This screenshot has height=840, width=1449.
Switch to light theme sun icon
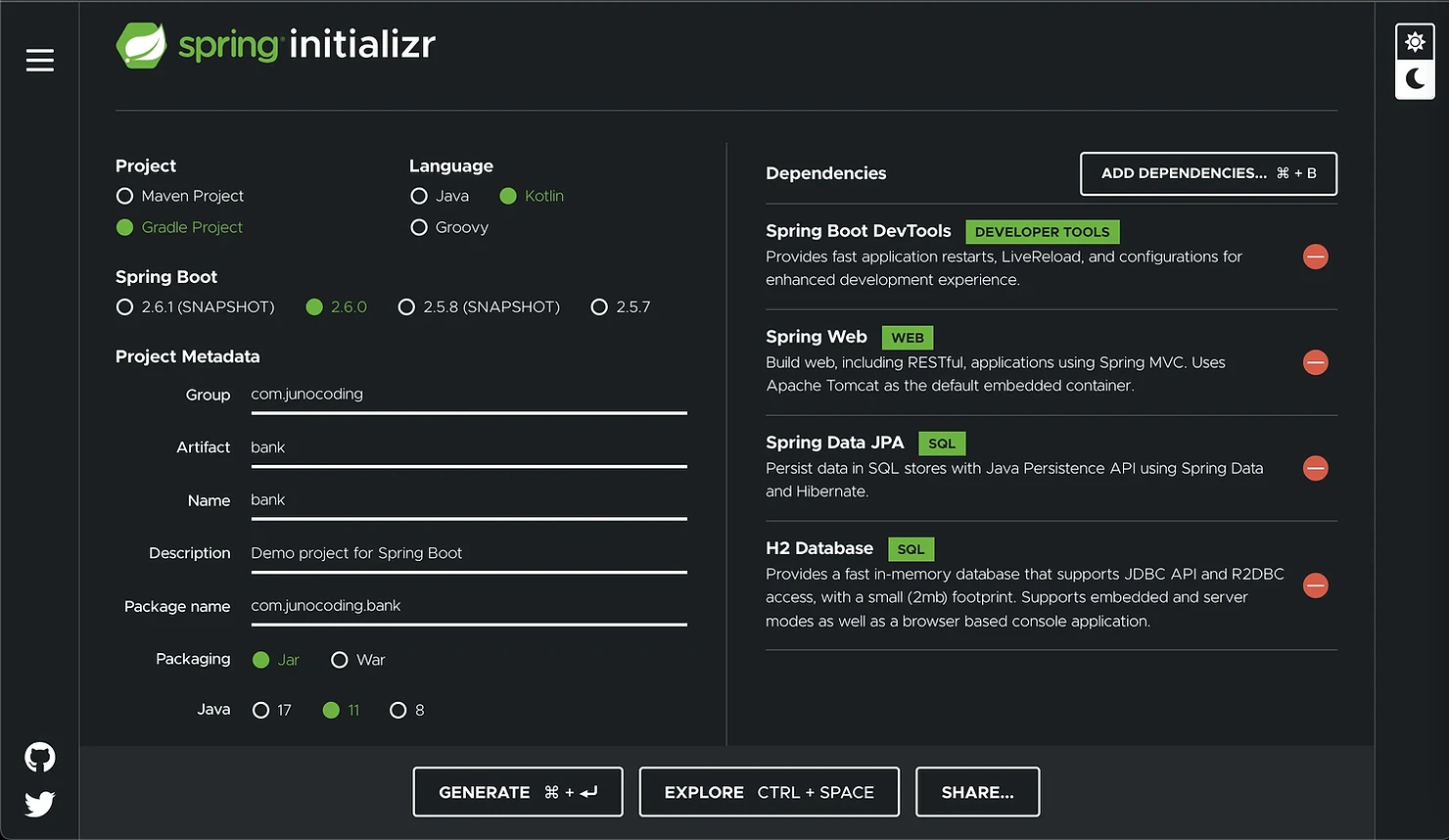(1415, 41)
